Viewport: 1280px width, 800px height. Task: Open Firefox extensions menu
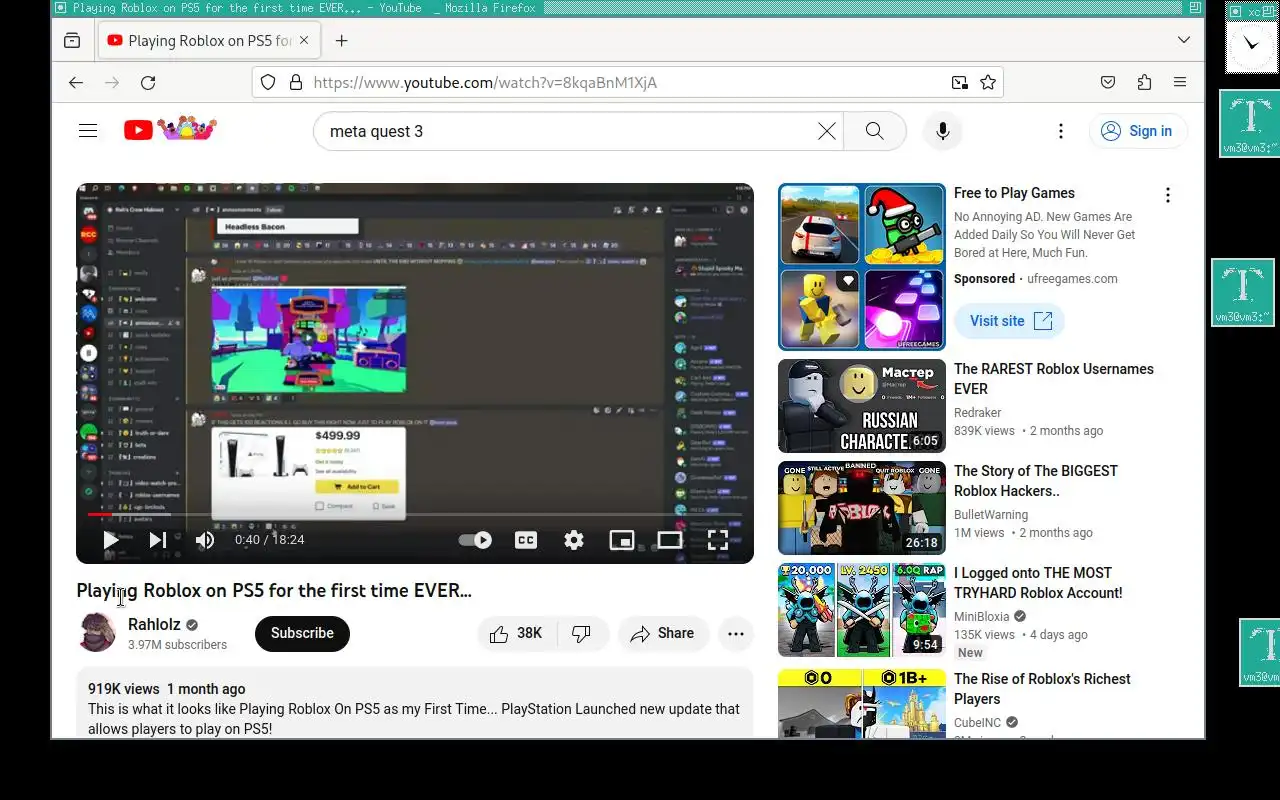(x=1144, y=83)
